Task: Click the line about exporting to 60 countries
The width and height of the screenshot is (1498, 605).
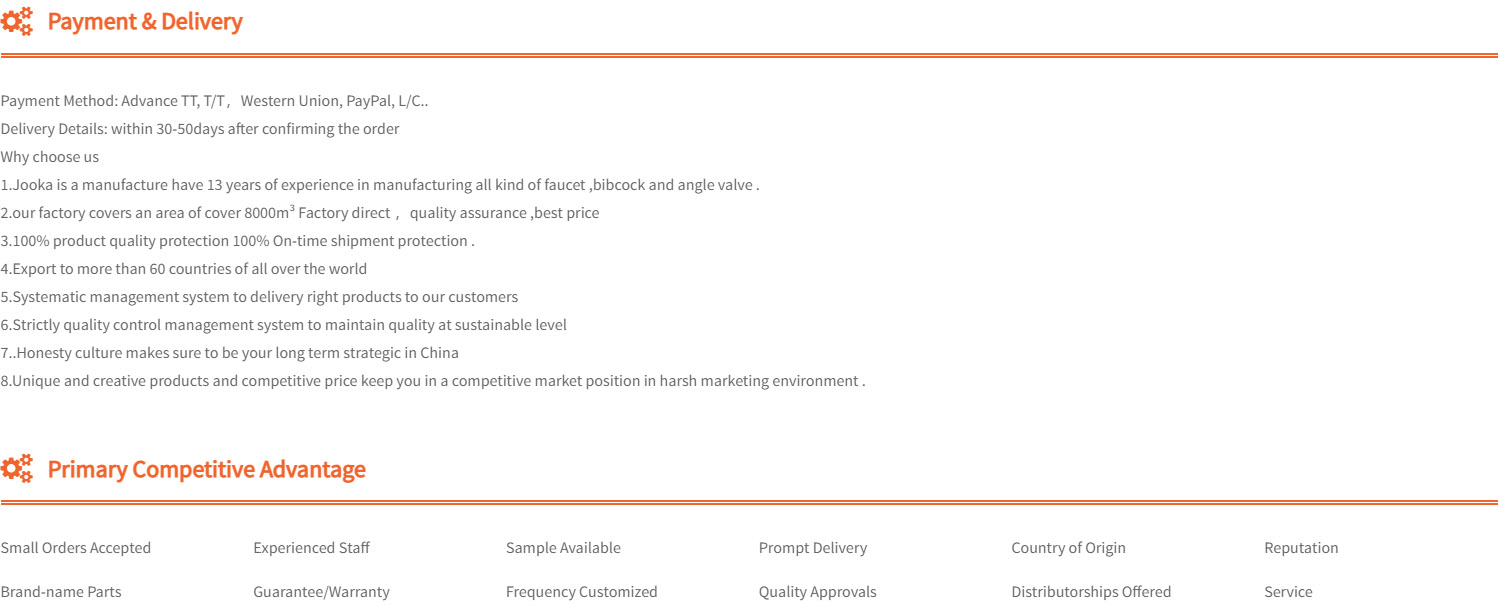Action: 184,269
